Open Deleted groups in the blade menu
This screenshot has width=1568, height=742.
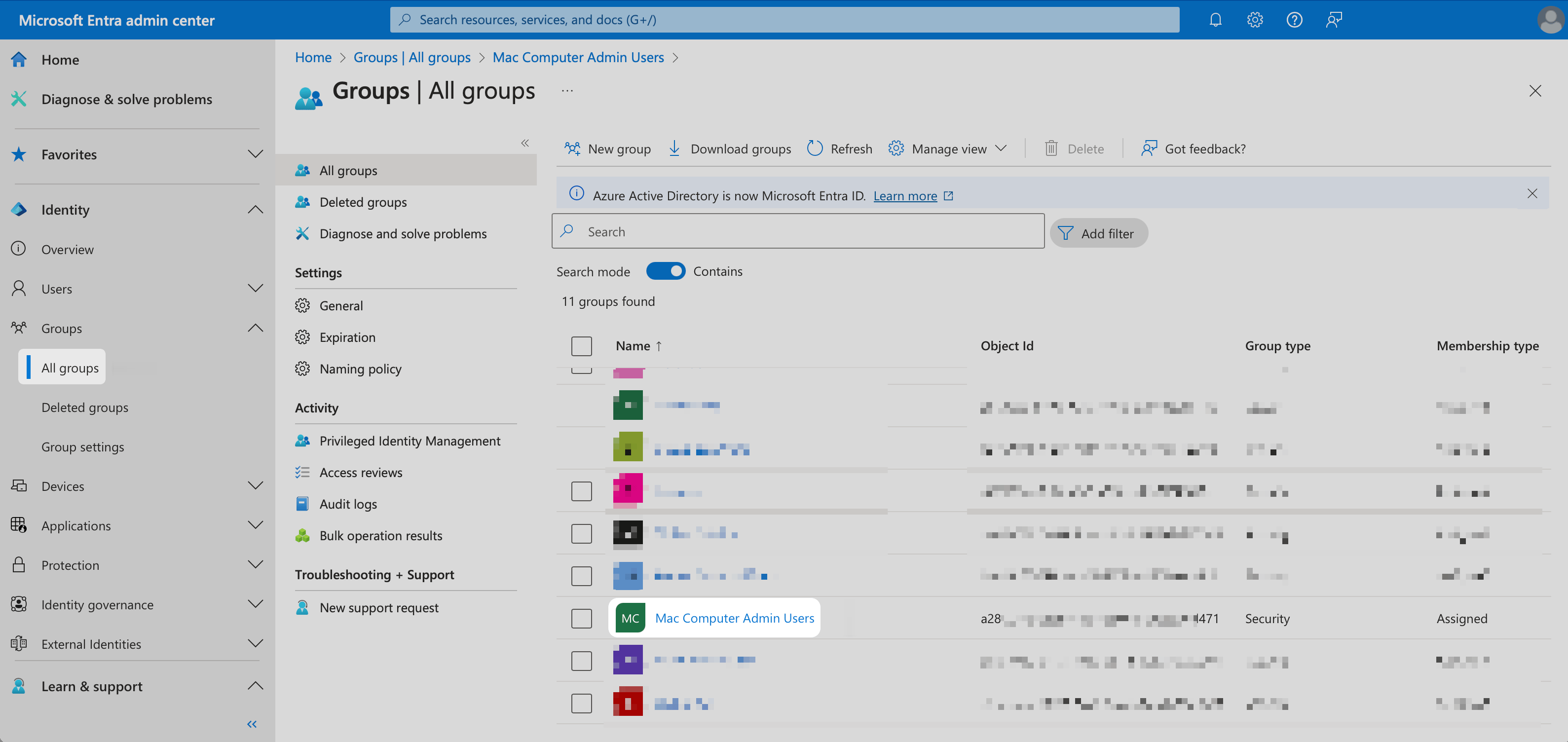(363, 201)
